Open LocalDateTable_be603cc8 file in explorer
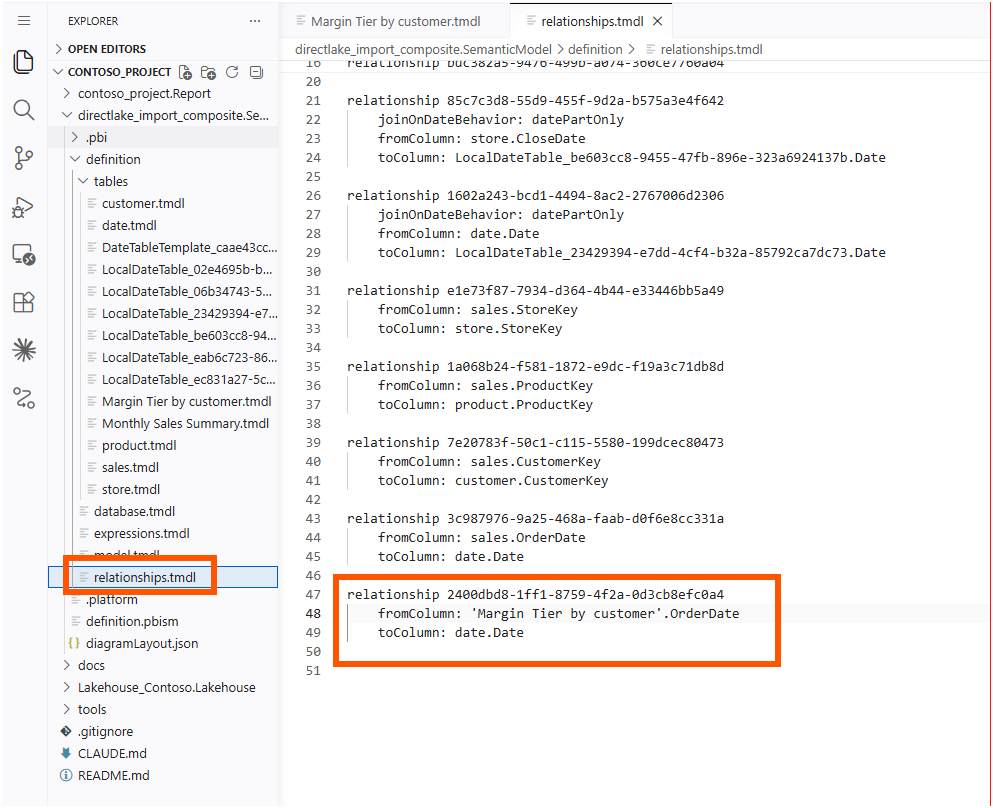This screenshot has height=808, width=993. point(189,336)
